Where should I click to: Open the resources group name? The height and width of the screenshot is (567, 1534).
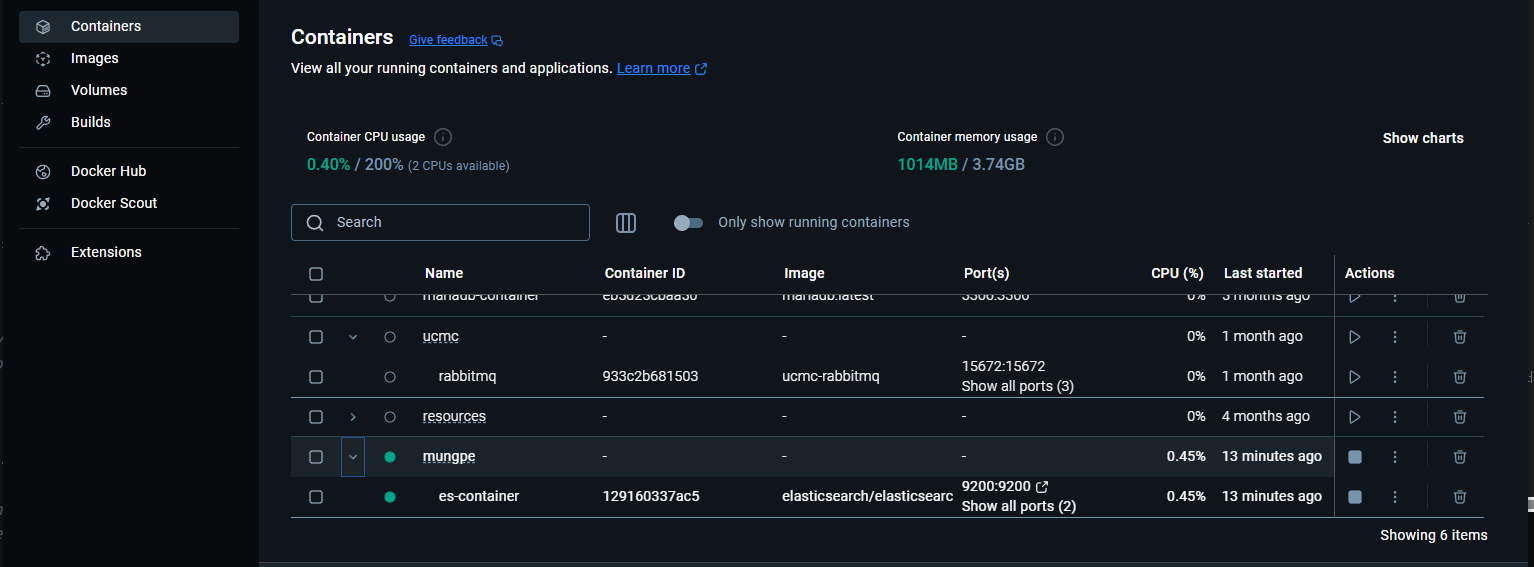454,417
